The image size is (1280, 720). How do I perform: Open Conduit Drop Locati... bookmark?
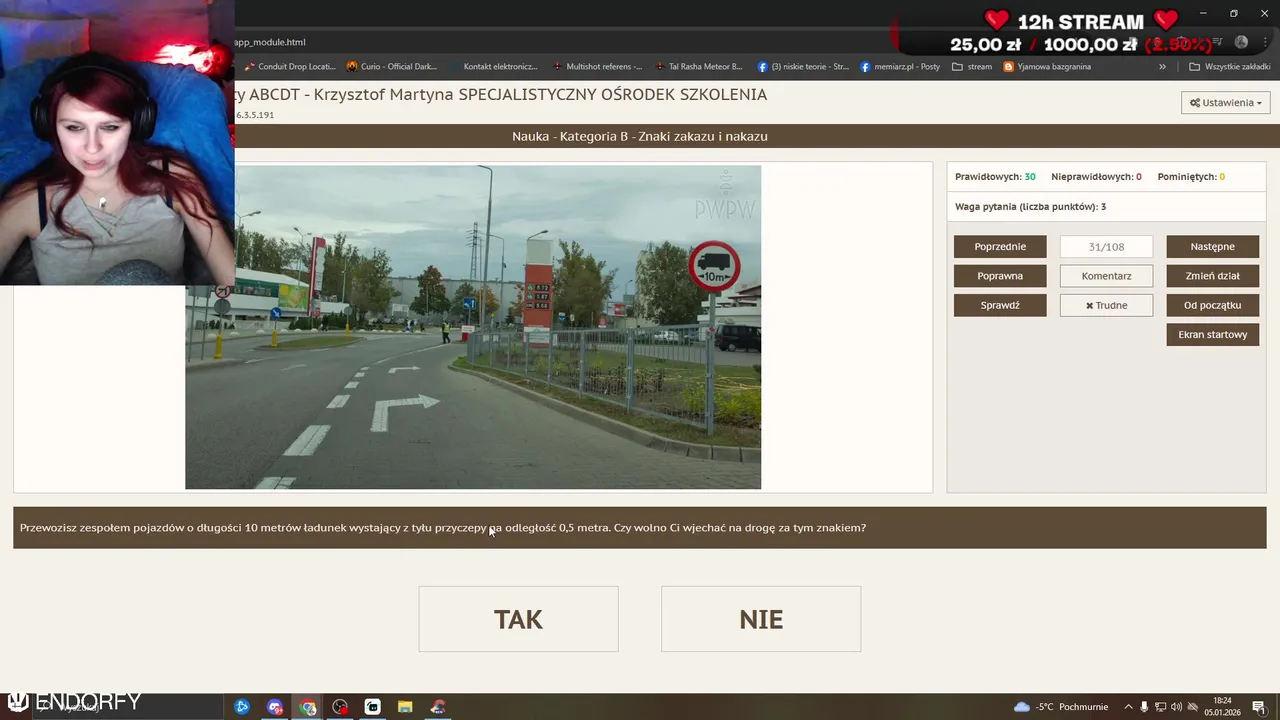289,67
